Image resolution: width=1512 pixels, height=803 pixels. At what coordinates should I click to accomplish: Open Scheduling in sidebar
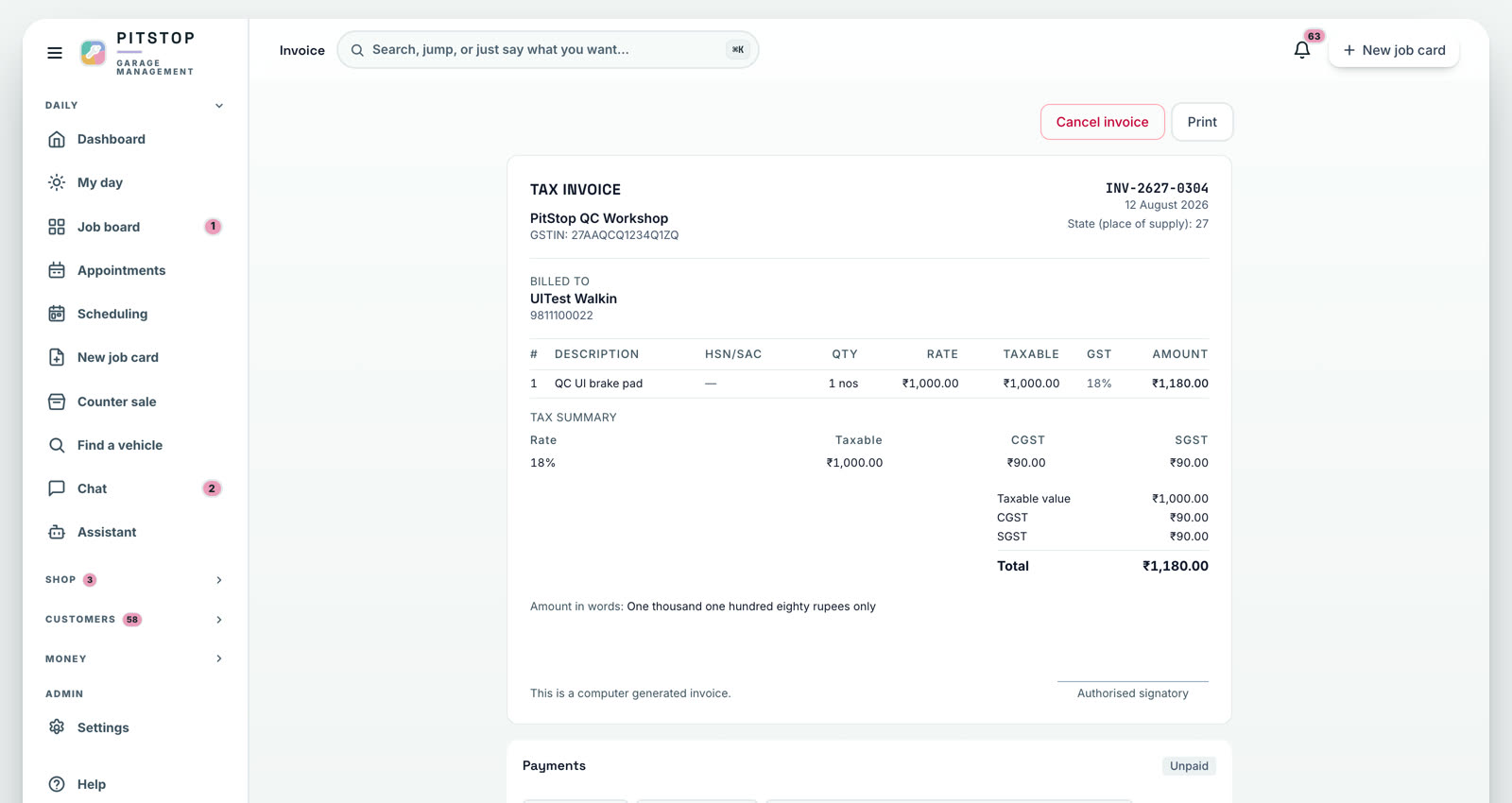click(x=134, y=314)
